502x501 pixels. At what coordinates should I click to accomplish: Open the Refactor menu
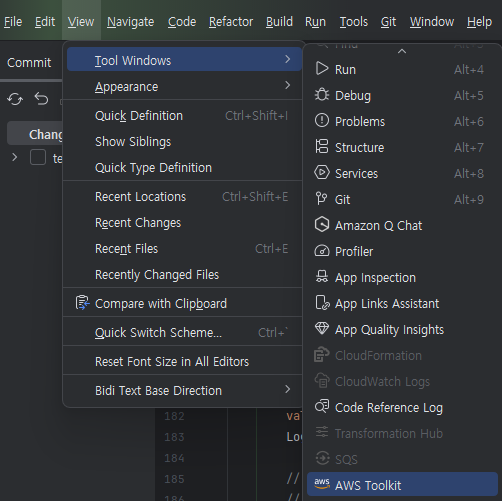(x=231, y=22)
